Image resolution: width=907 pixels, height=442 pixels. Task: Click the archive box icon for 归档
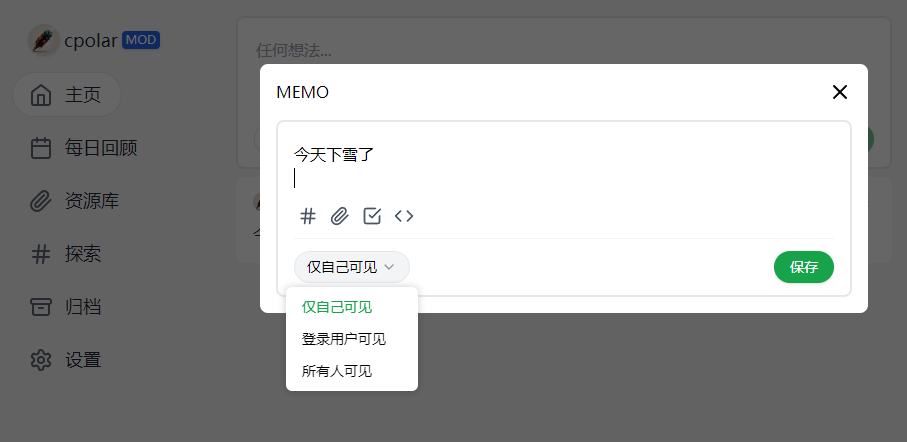click(40, 307)
